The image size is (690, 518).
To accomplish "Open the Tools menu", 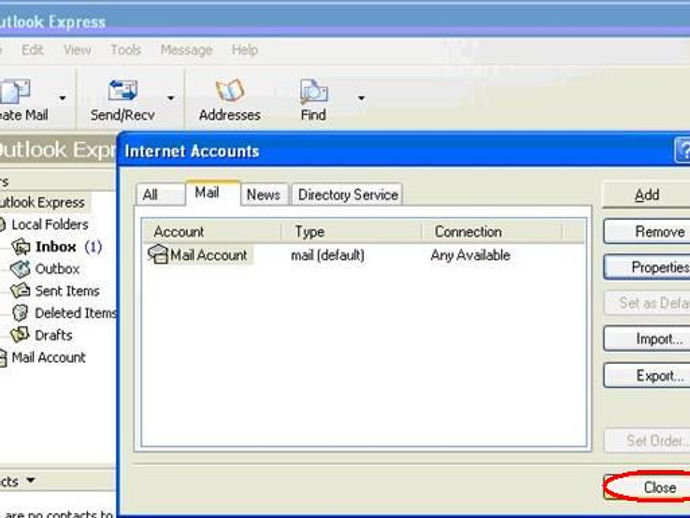I will [x=125, y=50].
